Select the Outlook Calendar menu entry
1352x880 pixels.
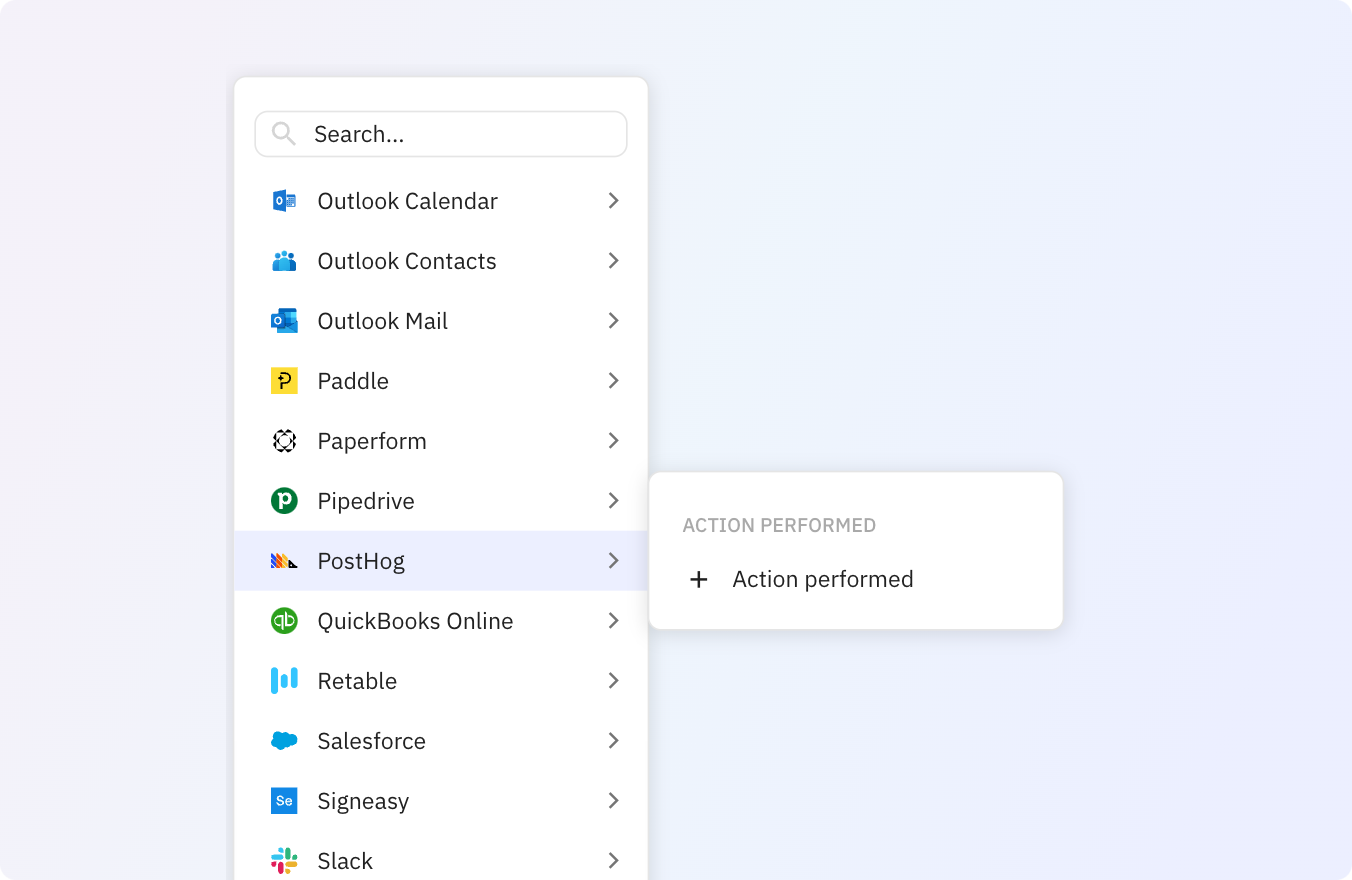coord(441,201)
